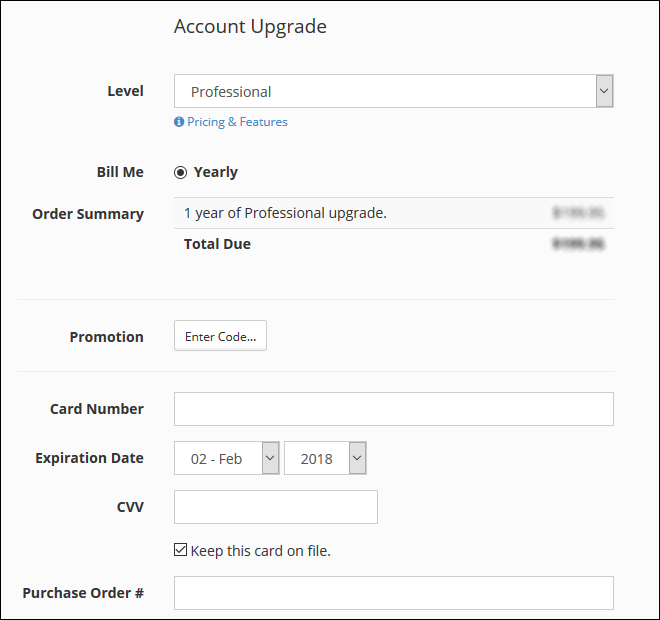
Task: Open the Level dropdown showing Professional
Action: click(x=393, y=91)
